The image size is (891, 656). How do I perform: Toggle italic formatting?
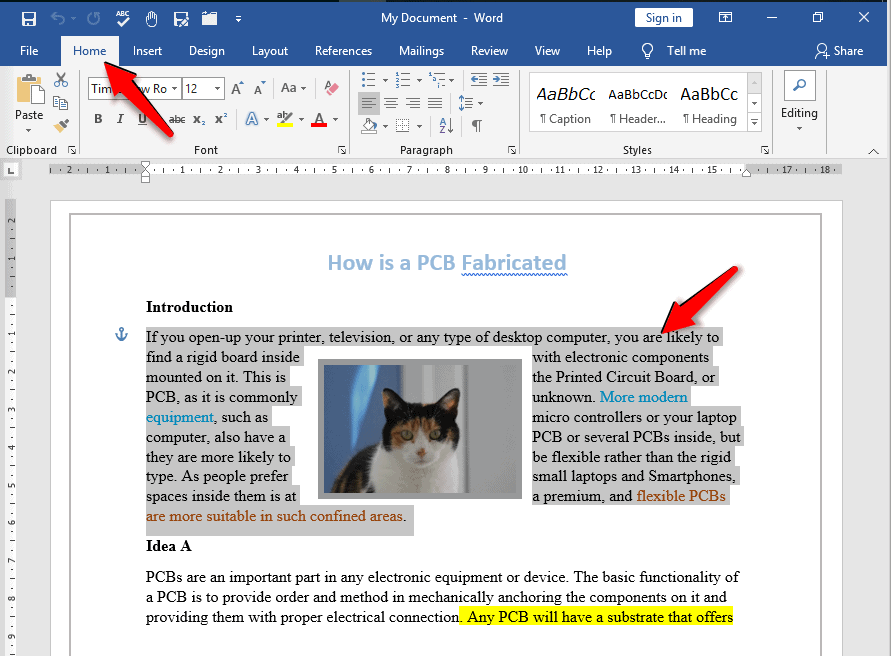point(120,119)
